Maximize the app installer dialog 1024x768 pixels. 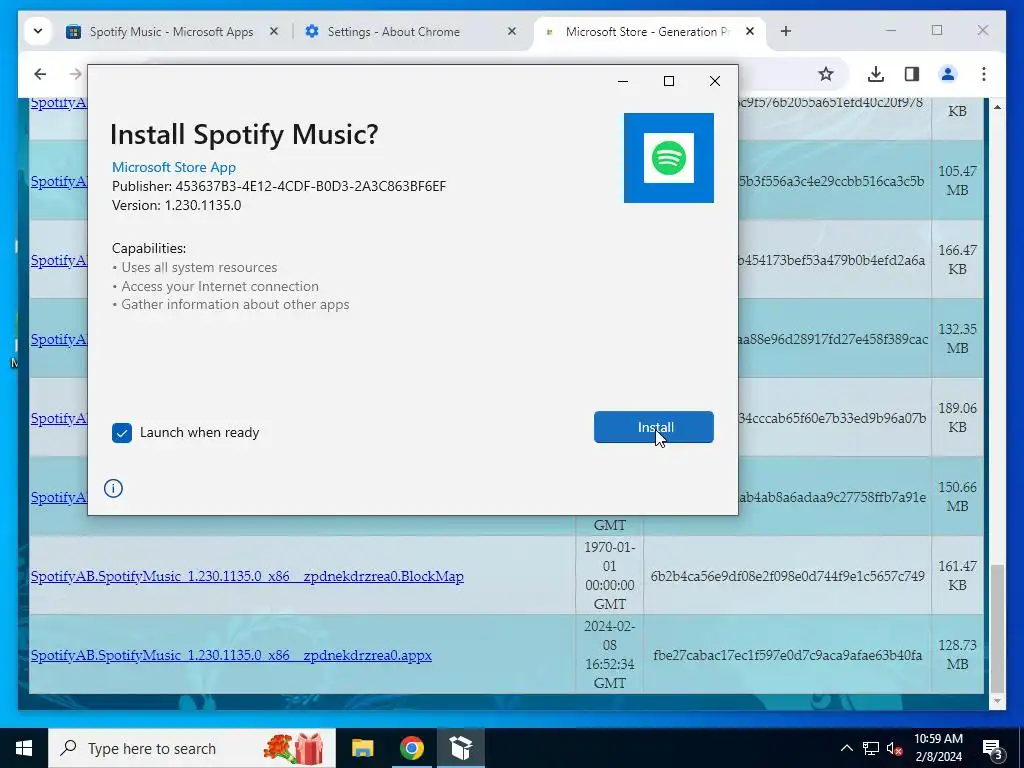[x=669, y=81]
